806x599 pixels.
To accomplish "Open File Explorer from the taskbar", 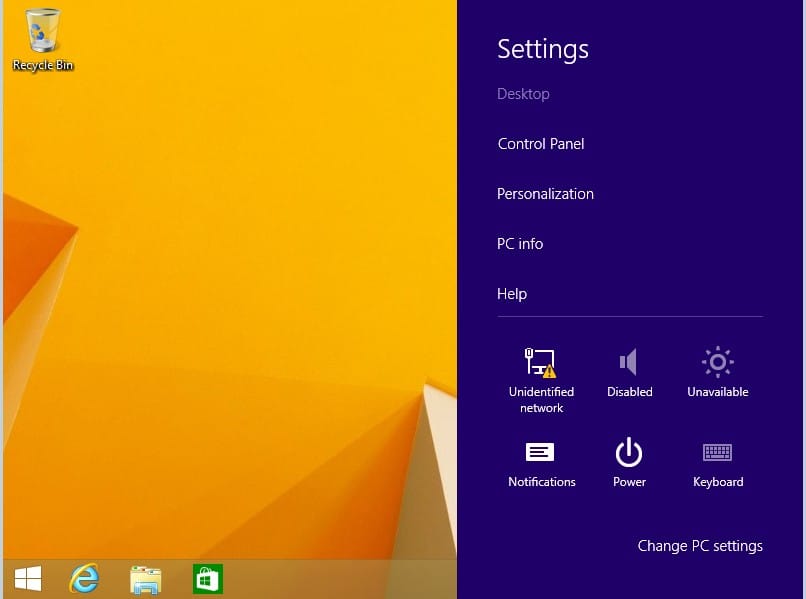I will pos(145,578).
